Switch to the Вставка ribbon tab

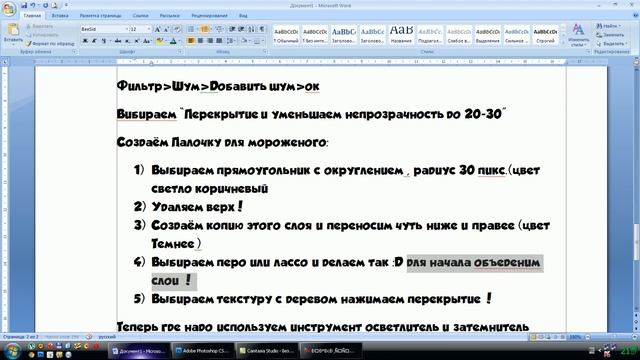point(60,16)
